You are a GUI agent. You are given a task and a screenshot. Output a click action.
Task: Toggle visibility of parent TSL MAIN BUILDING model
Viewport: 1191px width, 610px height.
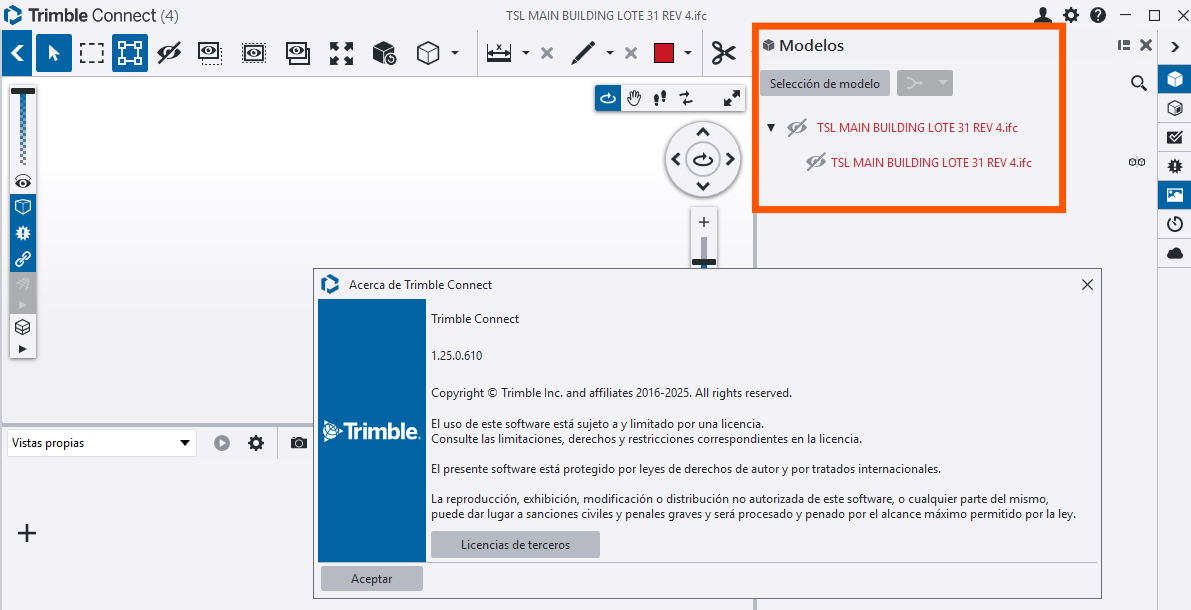pyautogui.click(x=797, y=128)
